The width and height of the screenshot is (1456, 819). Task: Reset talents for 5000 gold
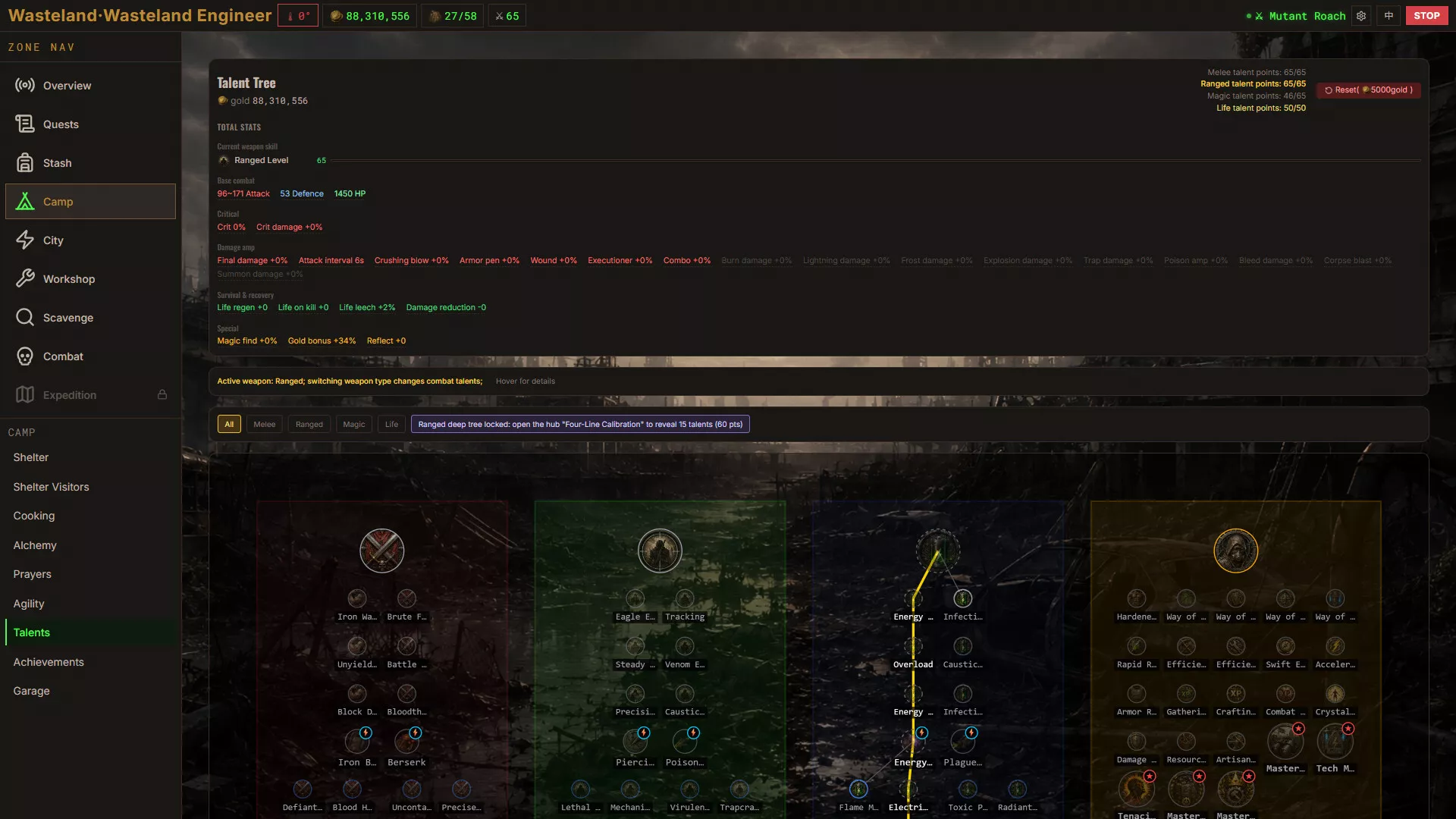point(1369,90)
